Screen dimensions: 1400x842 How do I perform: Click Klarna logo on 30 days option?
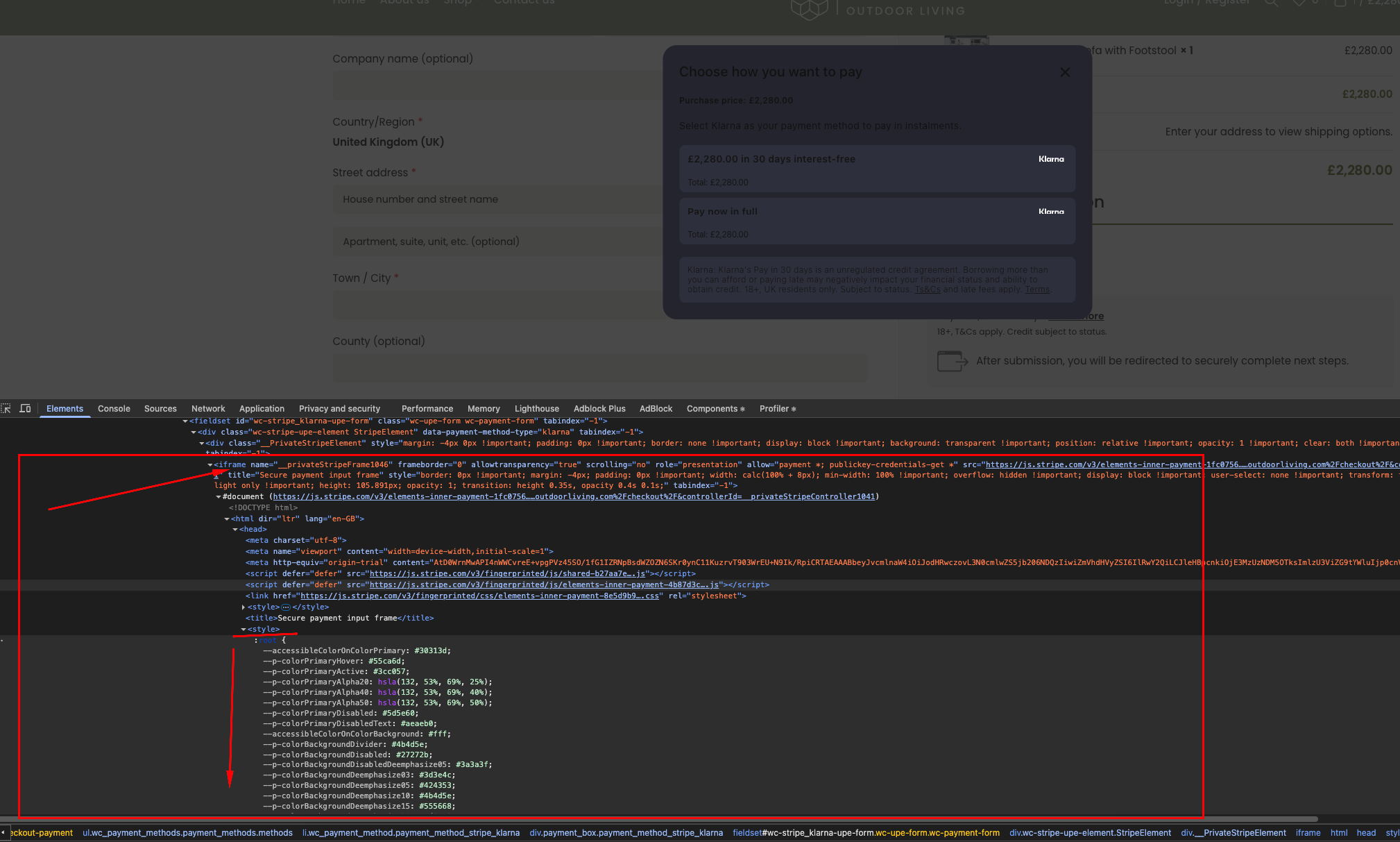click(x=1051, y=159)
